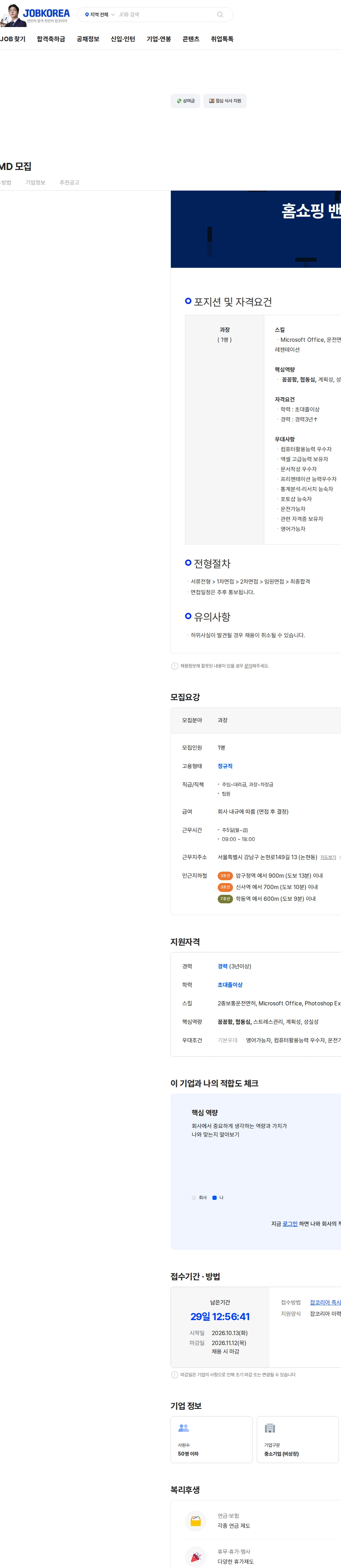Click the info icon beside 마감일 notice

tap(175, 1375)
